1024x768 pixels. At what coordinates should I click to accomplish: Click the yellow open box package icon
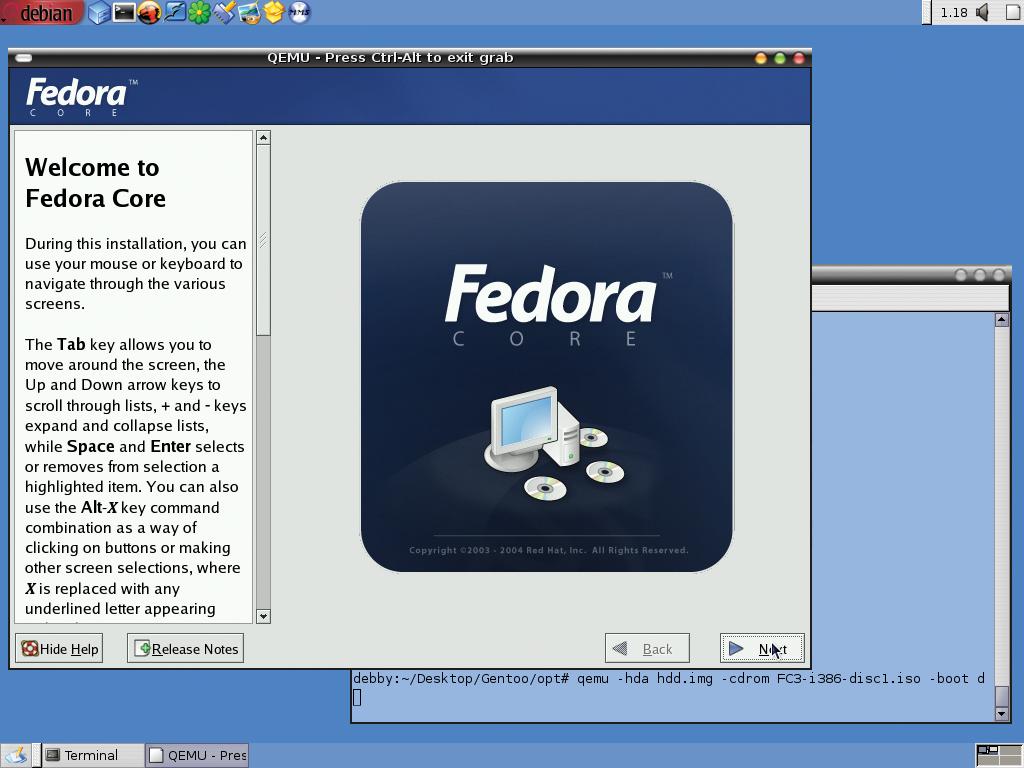(x=274, y=12)
